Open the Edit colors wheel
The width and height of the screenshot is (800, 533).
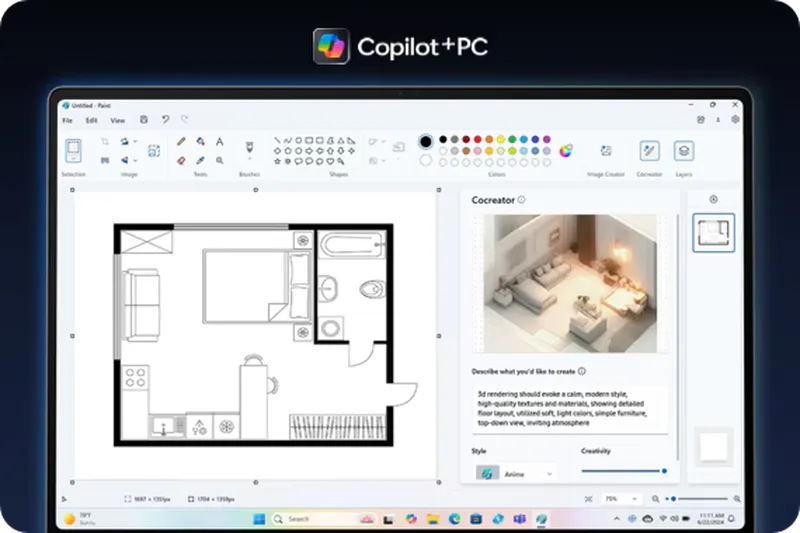[566, 151]
